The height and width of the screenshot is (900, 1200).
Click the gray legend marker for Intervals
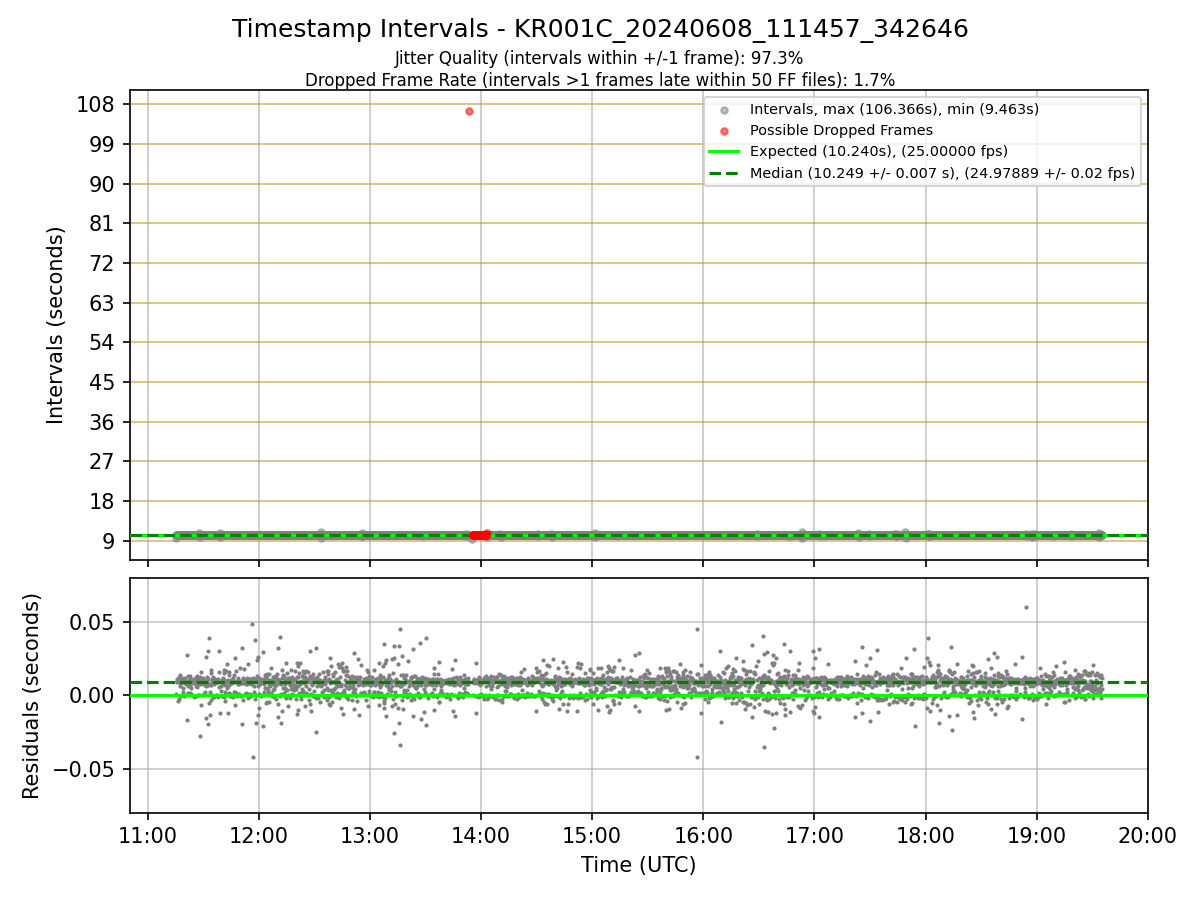click(x=724, y=110)
